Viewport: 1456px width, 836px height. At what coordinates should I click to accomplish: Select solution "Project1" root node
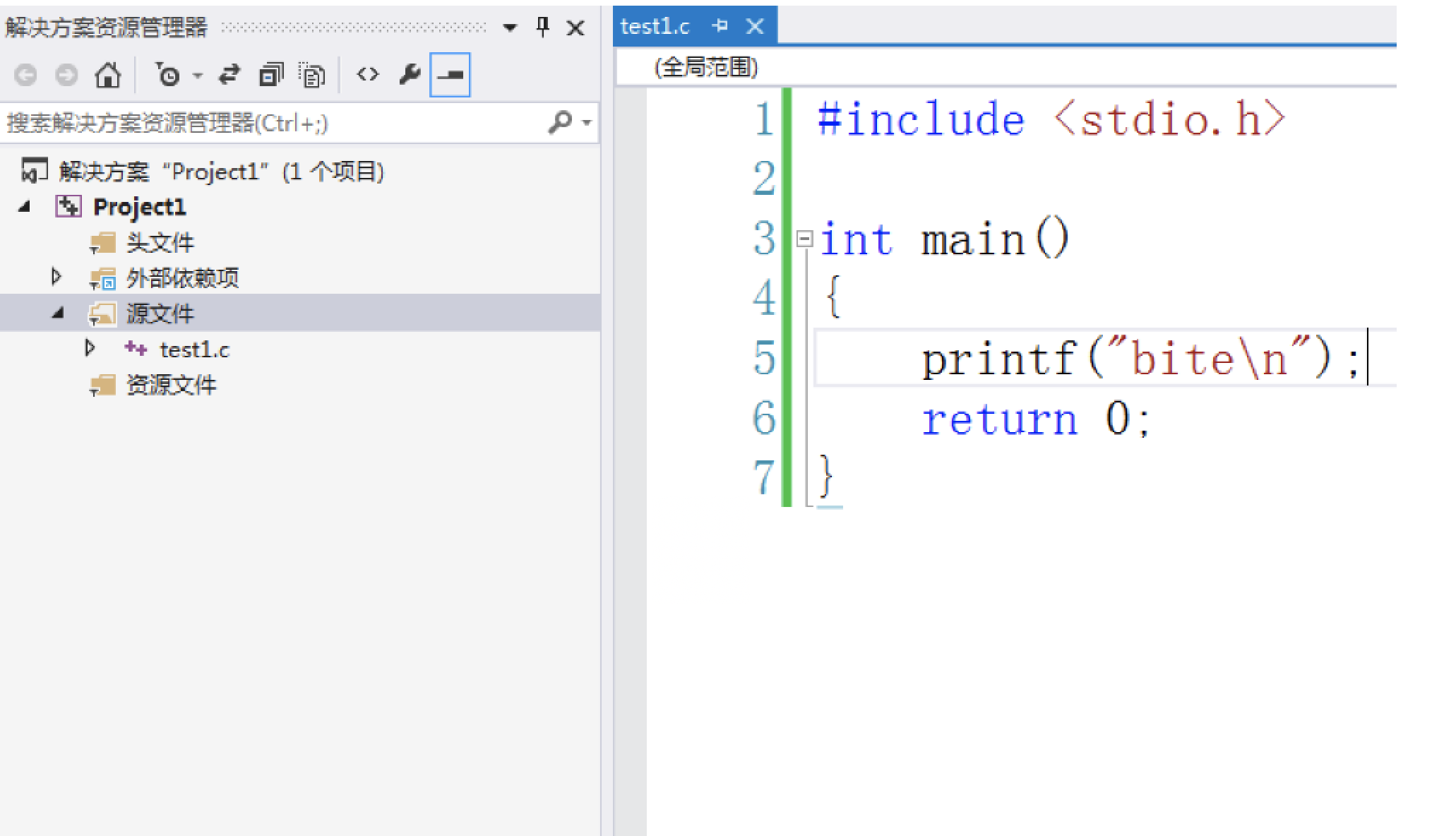pos(221,172)
